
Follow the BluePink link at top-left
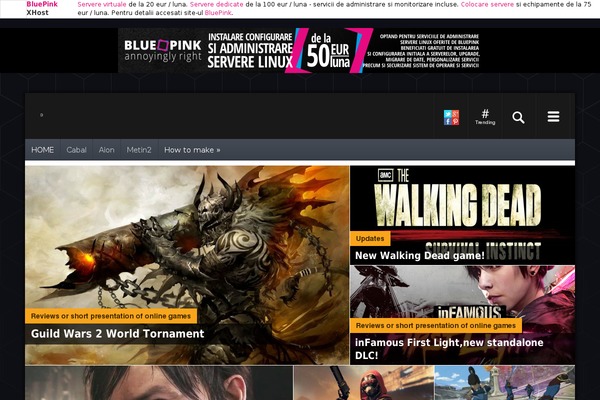(42, 4)
